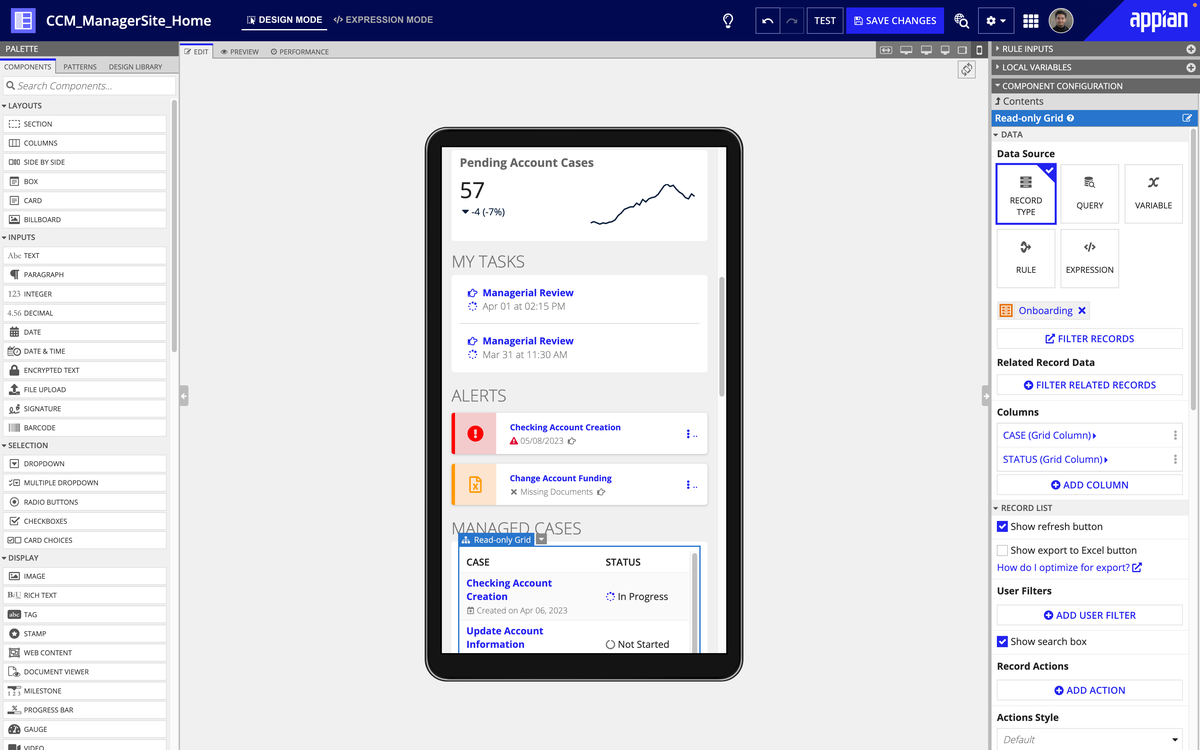1200x750 pixels.
Task: Switch to the Patterns palette tab
Action: click(80, 67)
